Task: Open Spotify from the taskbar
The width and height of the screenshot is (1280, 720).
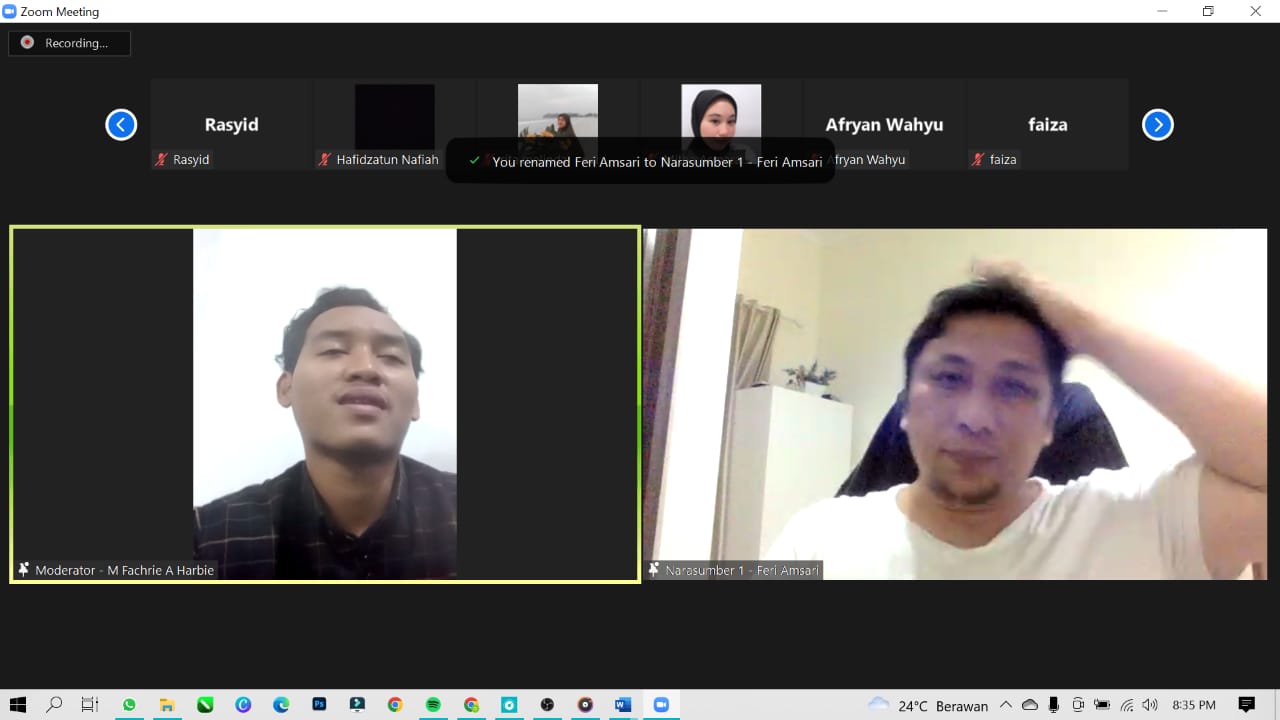Action: (433, 705)
